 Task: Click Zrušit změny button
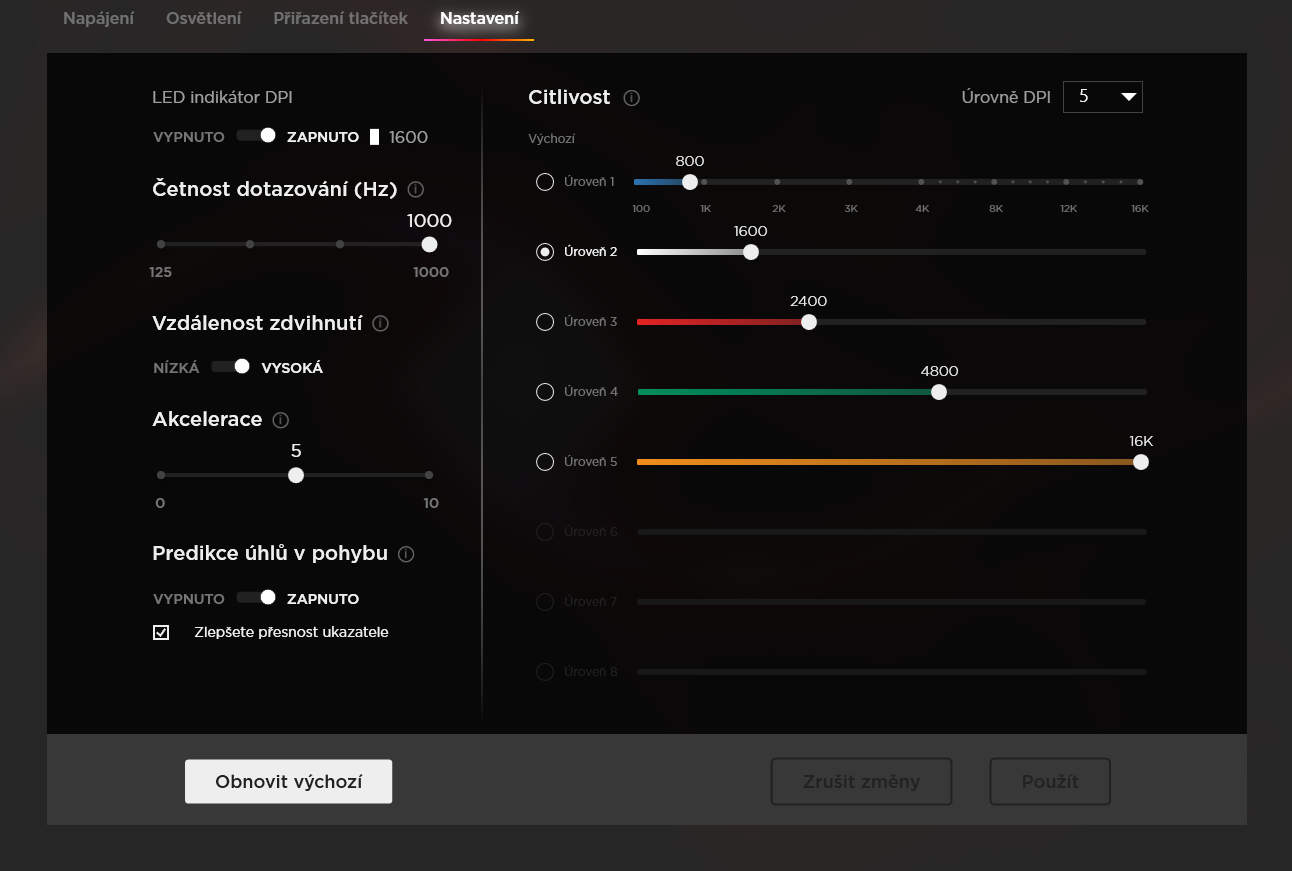861,781
